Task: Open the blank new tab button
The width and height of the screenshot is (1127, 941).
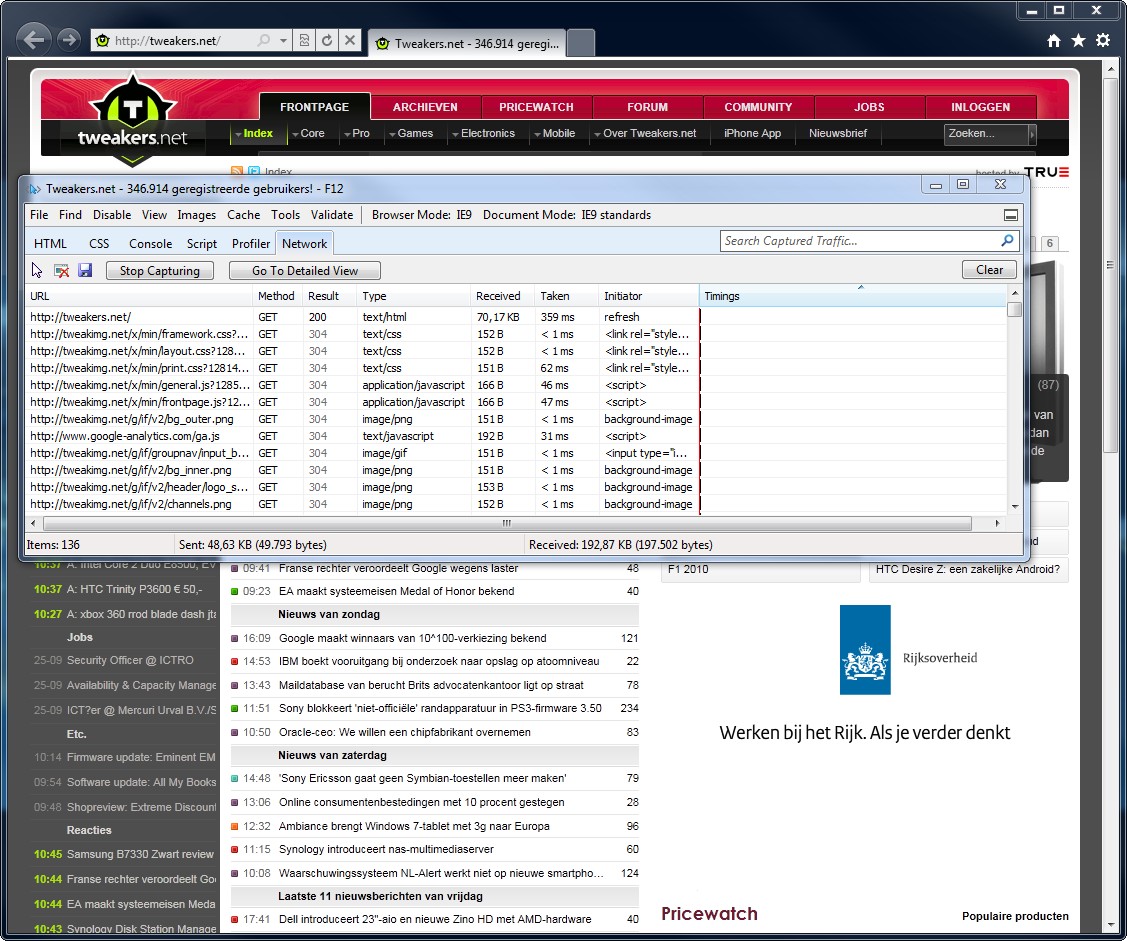Action: [581, 43]
